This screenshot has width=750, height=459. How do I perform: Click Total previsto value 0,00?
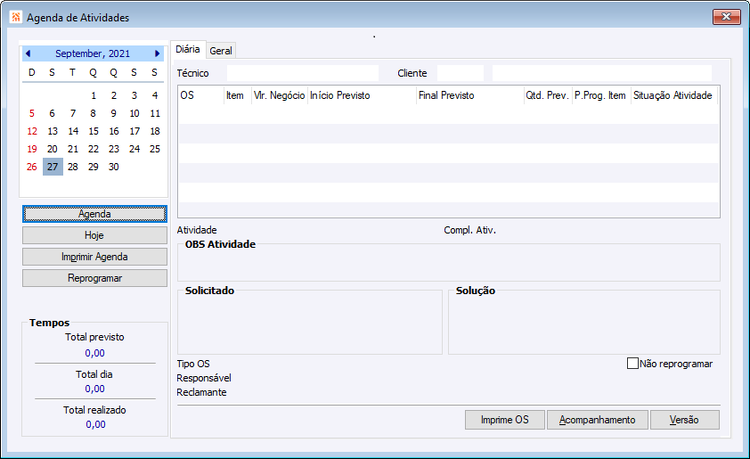[95, 353]
